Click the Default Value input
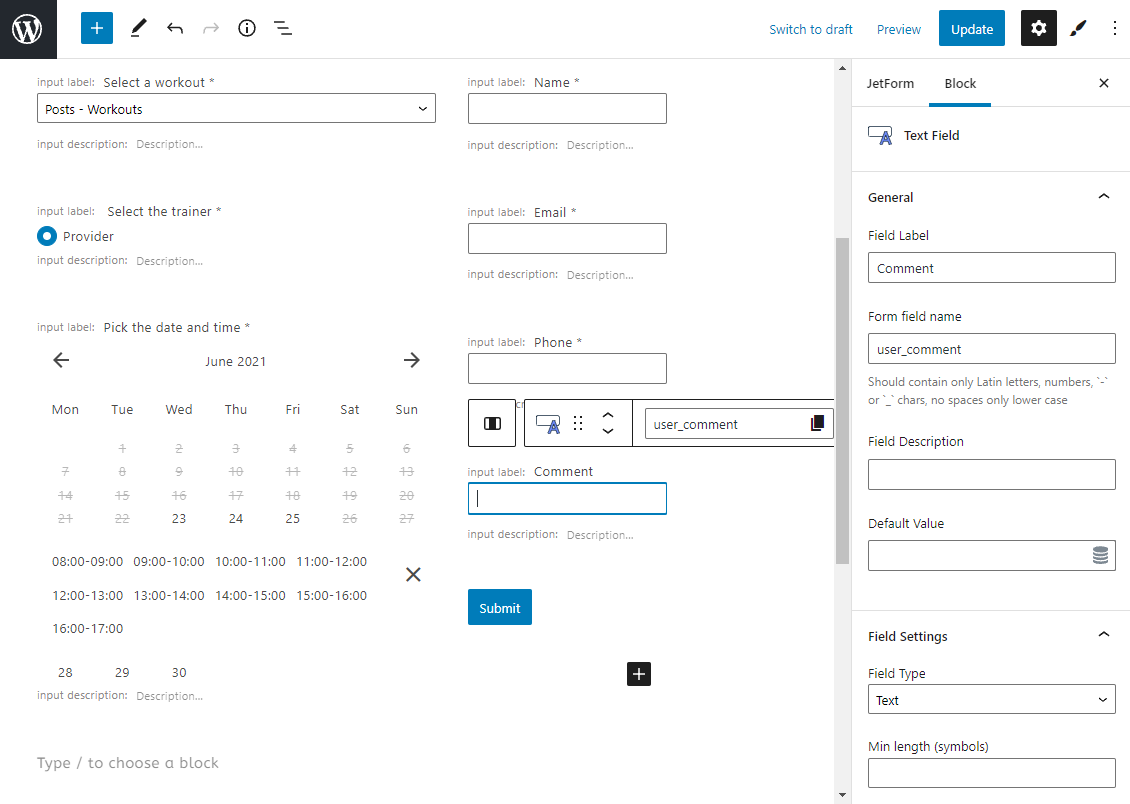The height and width of the screenshot is (804, 1130). (x=992, y=555)
